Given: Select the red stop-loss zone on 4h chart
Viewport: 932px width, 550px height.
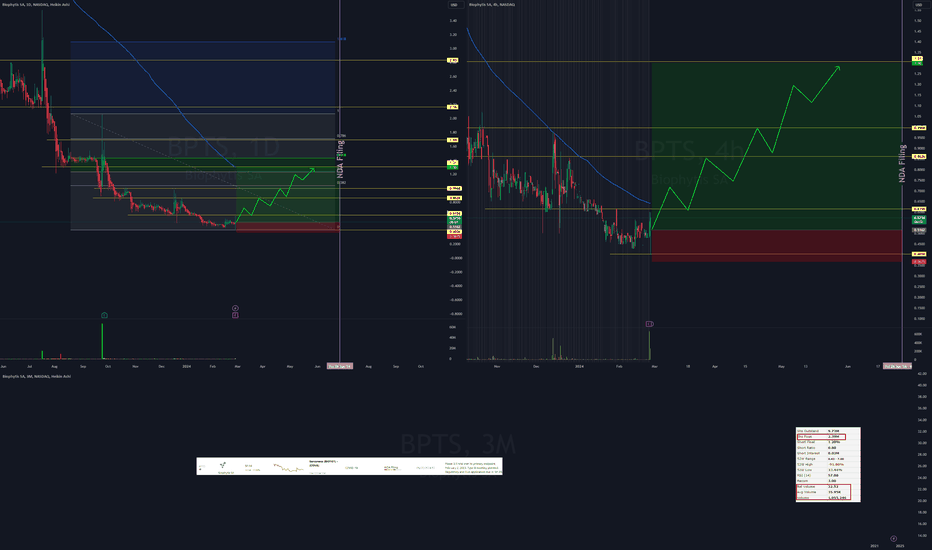Looking at the screenshot, I should [x=776, y=246].
